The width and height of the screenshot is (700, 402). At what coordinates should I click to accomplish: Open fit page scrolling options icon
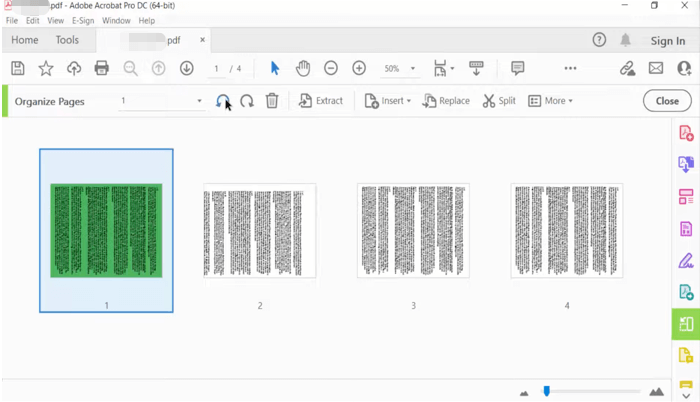click(x=443, y=68)
